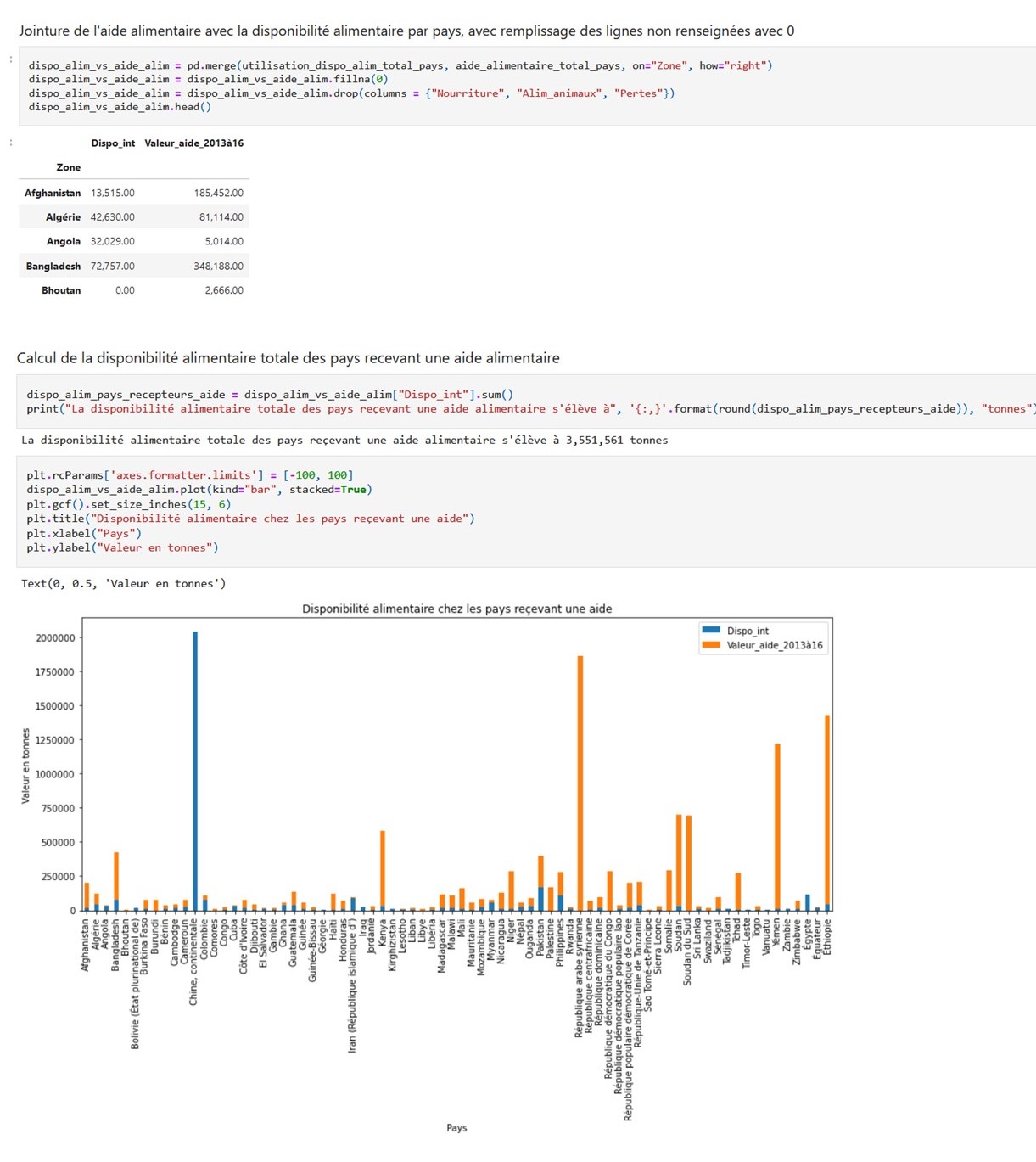Select the Bangladesh row in the table

coord(53,267)
